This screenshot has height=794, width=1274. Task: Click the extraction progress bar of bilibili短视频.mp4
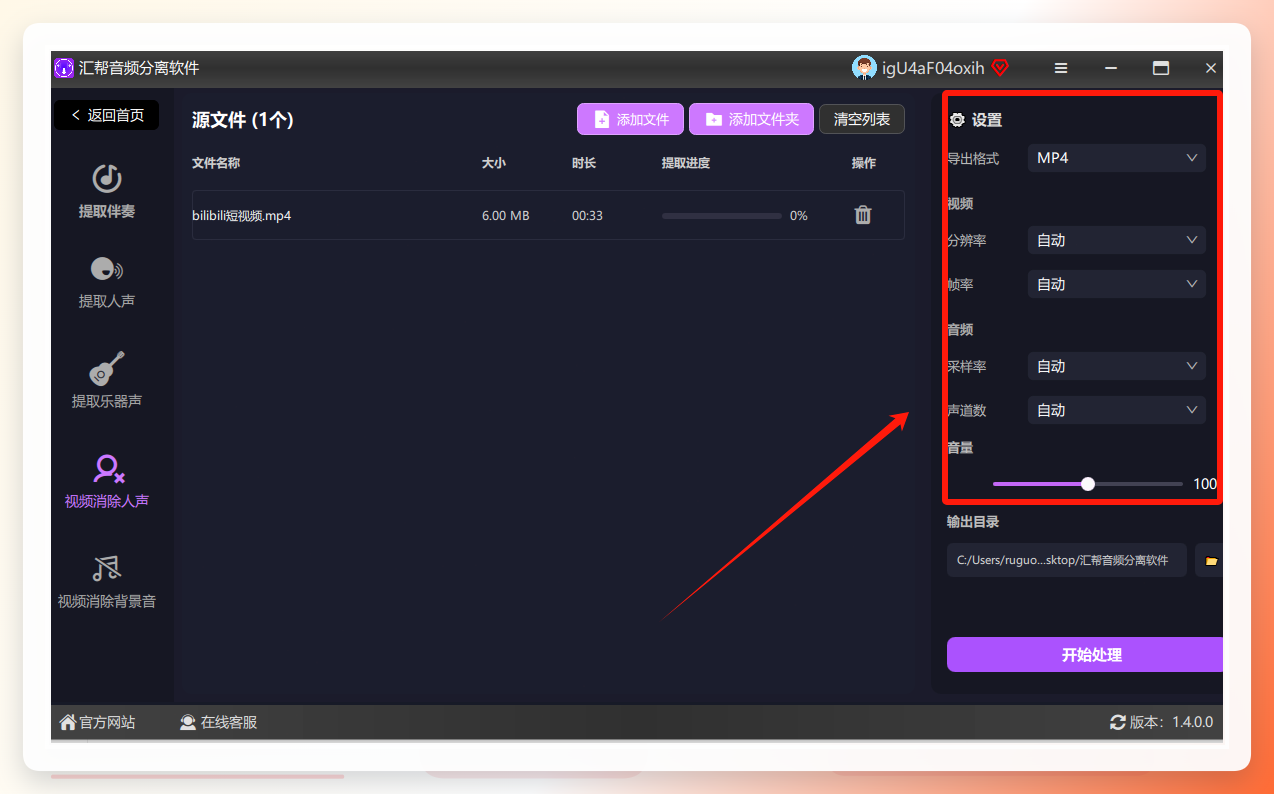(722, 216)
